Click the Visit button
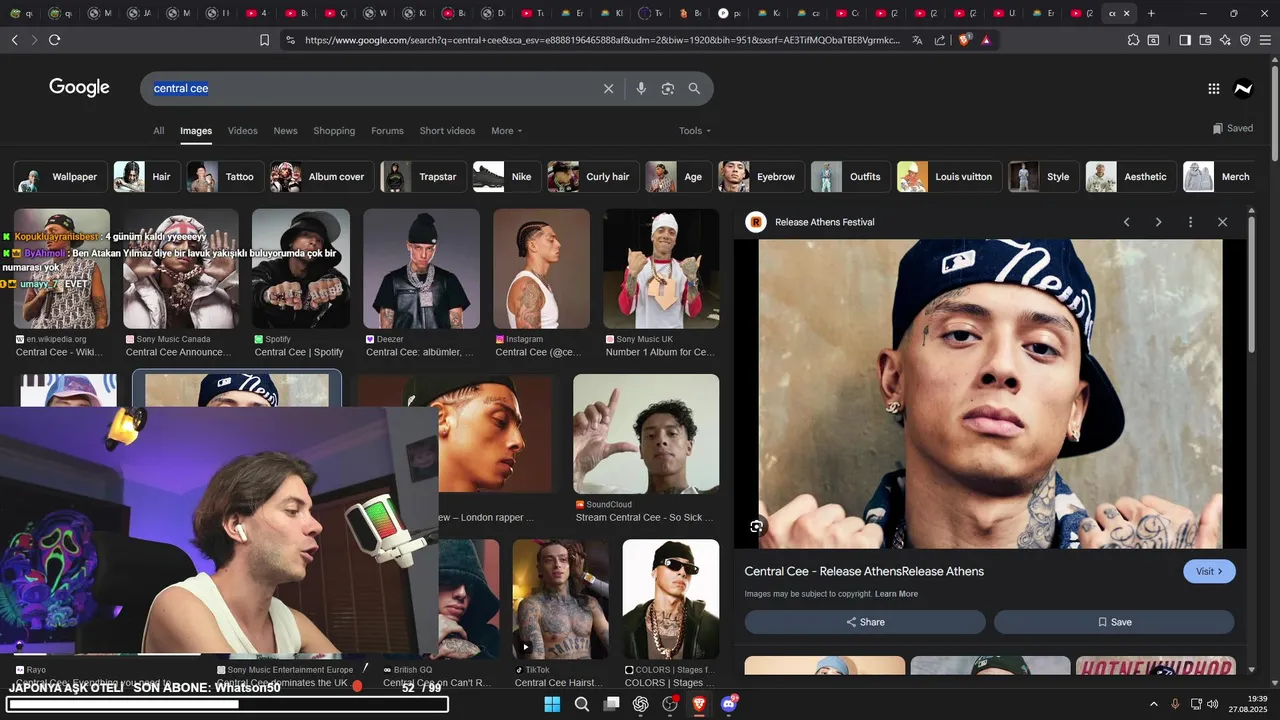This screenshot has height=720, width=1280. click(1209, 571)
